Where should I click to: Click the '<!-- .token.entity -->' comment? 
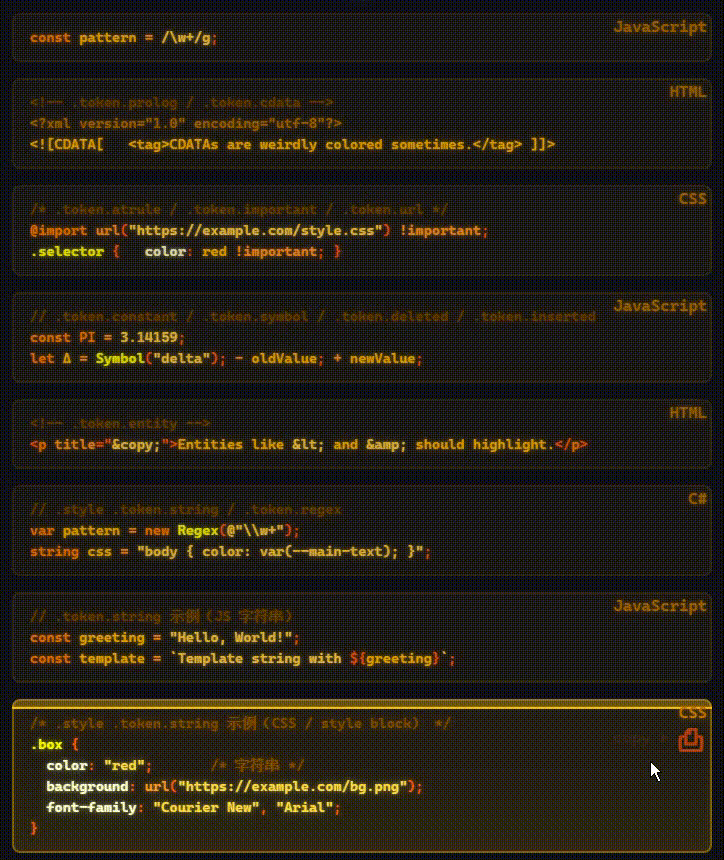[120, 423]
